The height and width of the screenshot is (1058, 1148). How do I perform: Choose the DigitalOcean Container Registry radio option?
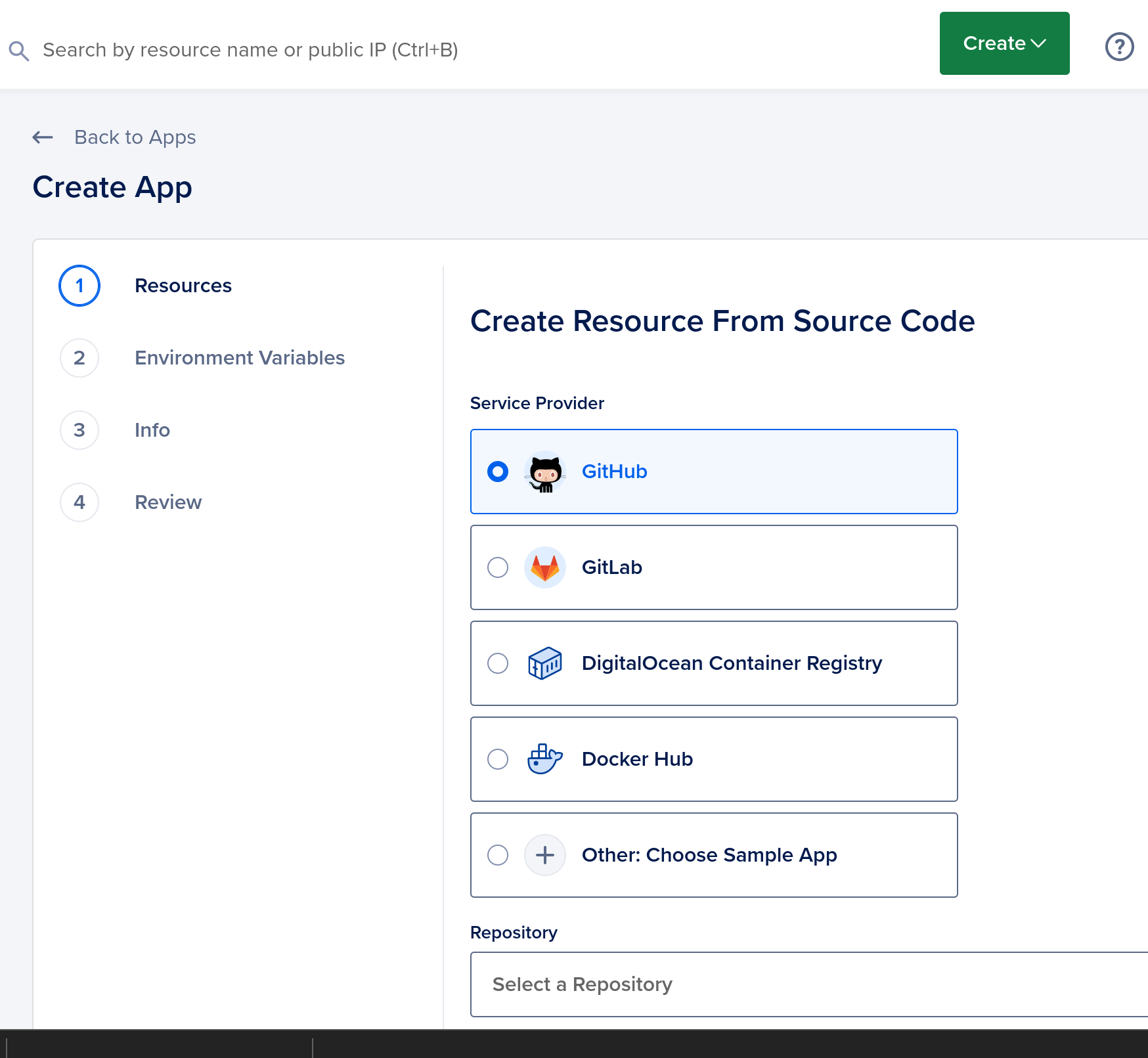(x=498, y=663)
